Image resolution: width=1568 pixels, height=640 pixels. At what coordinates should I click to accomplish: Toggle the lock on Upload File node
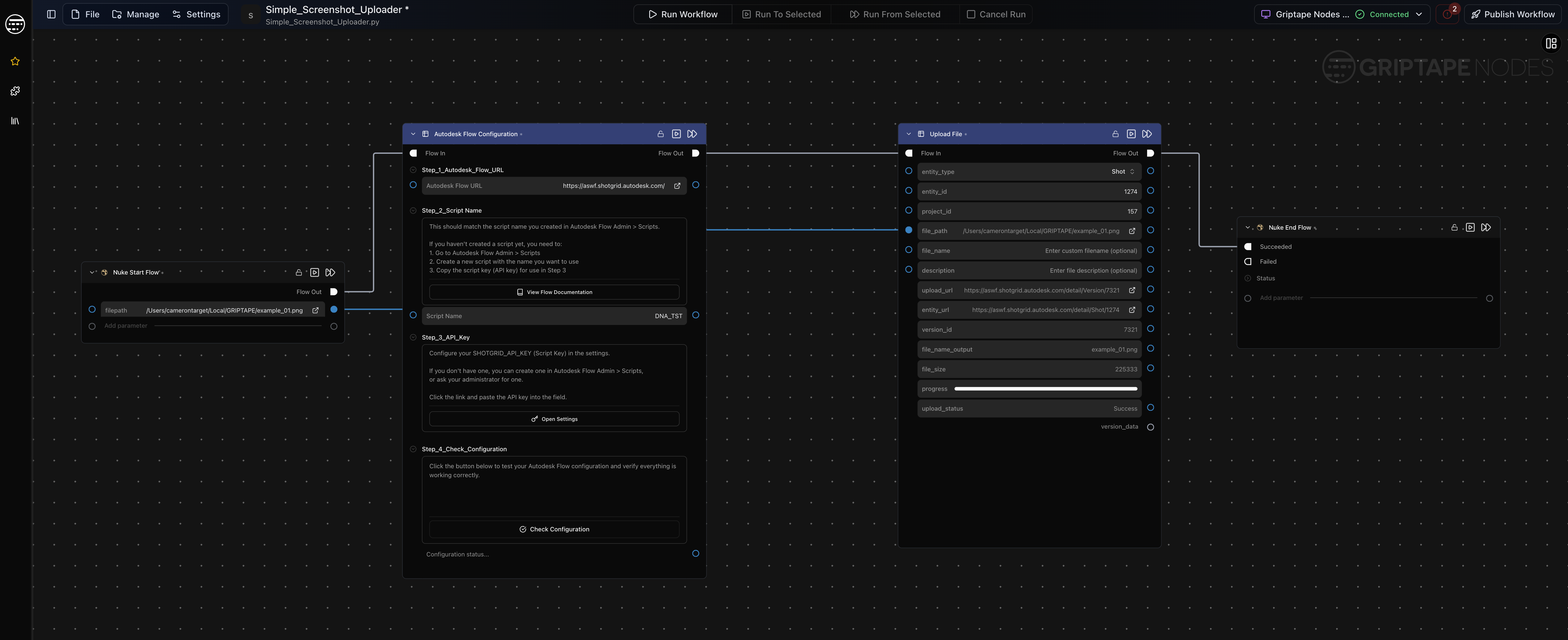[1115, 134]
